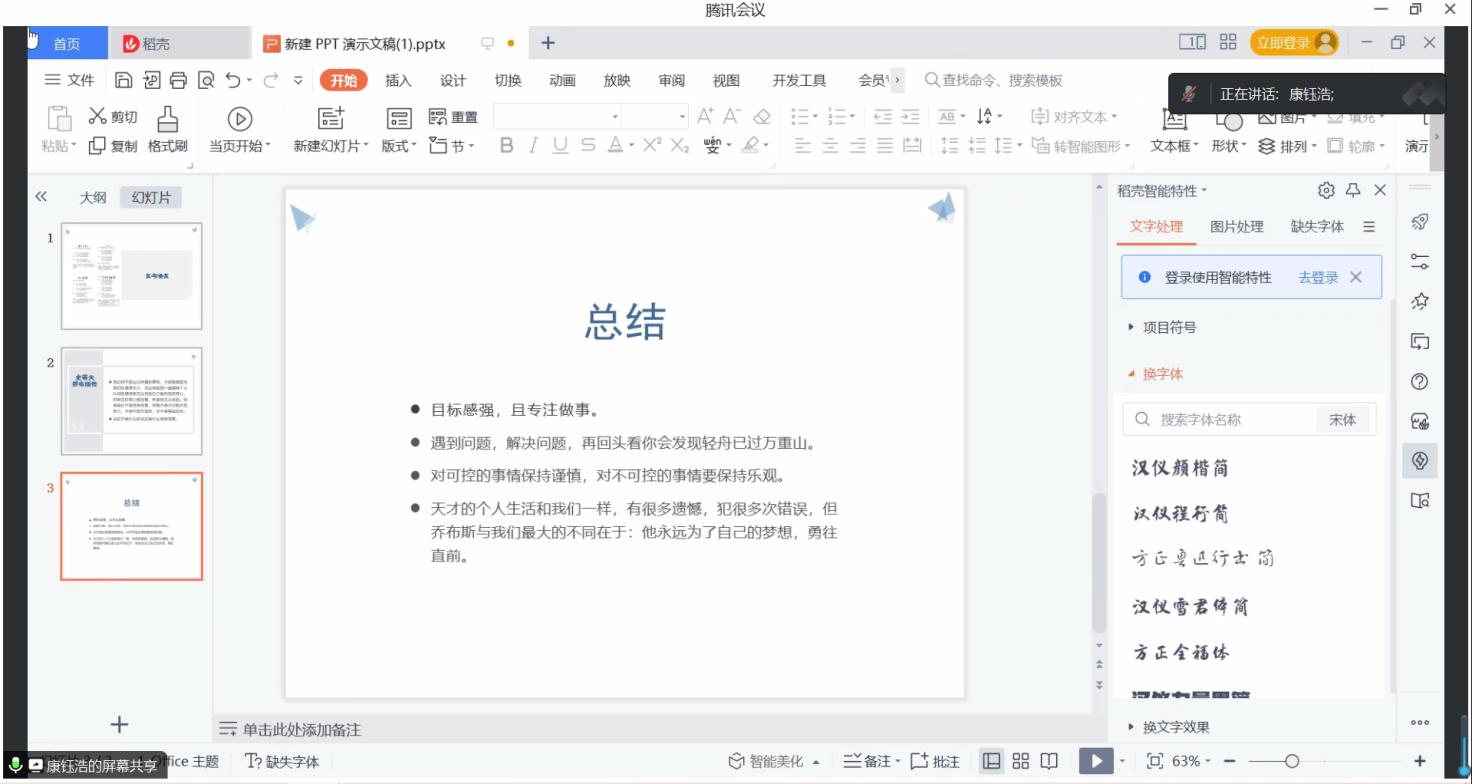Open settings gear in 稻壳智能特性 panel
This screenshot has width=1472, height=784.
tap(1326, 190)
